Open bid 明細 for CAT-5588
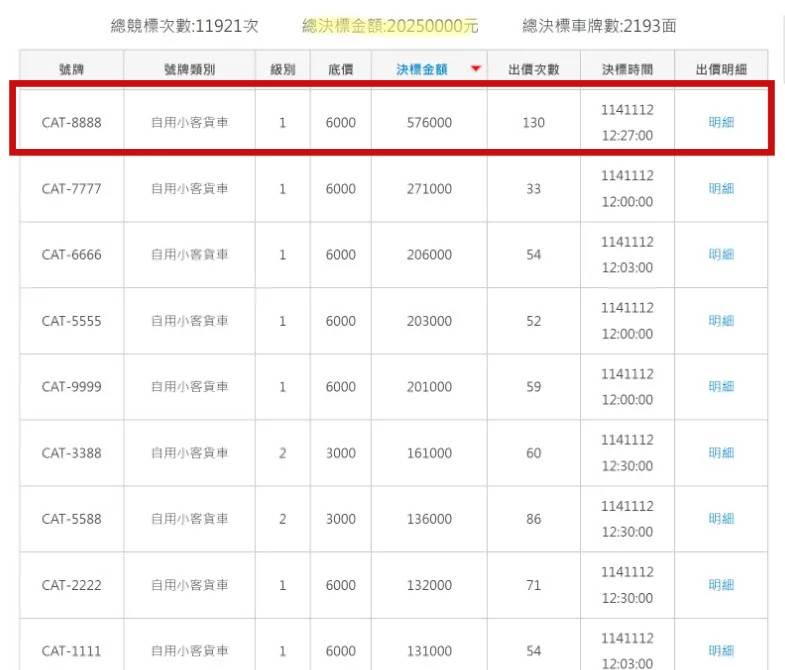Viewport: 785px width, 670px height. click(x=721, y=518)
